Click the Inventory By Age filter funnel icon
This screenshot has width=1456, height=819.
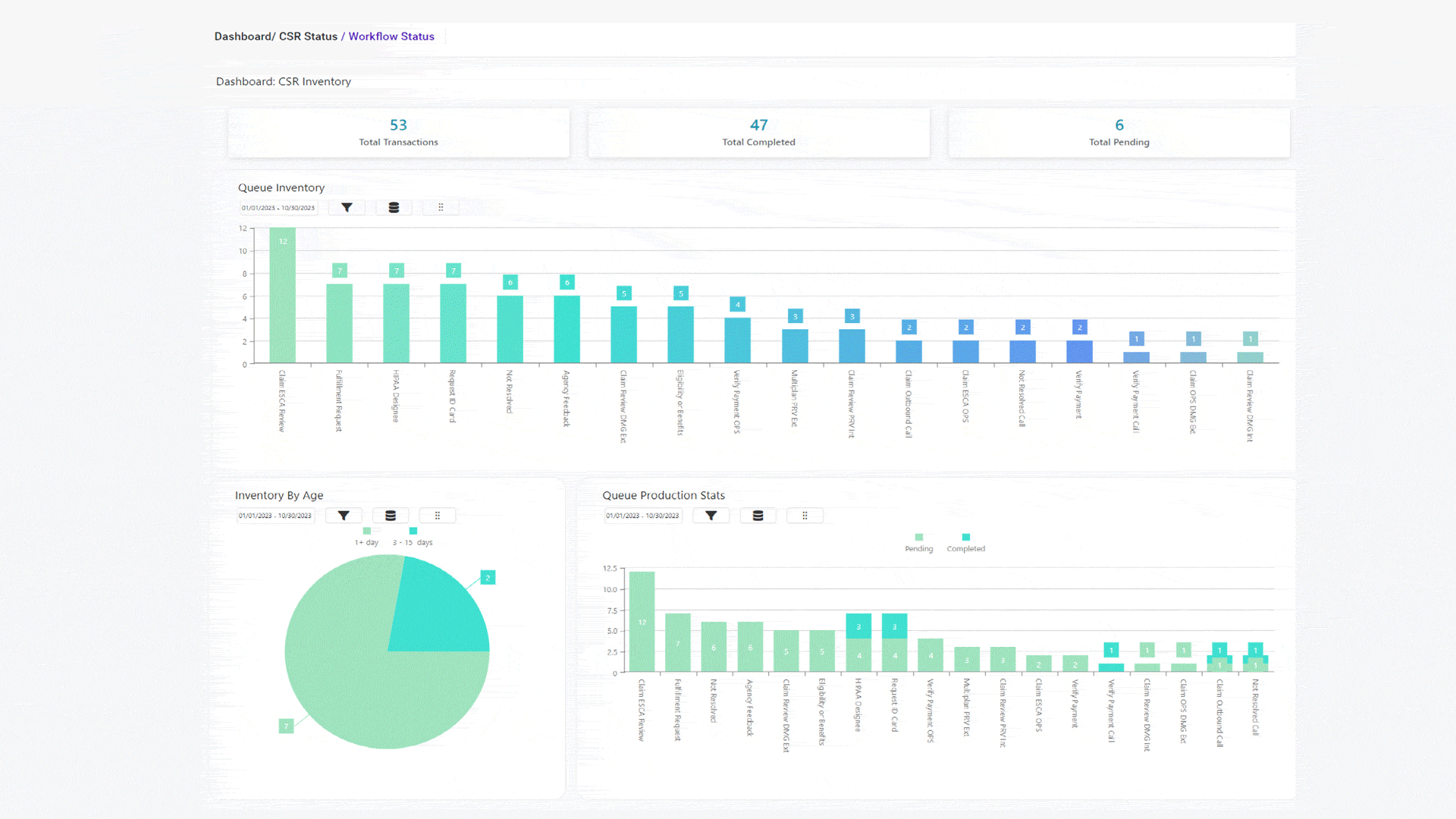(x=344, y=516)
